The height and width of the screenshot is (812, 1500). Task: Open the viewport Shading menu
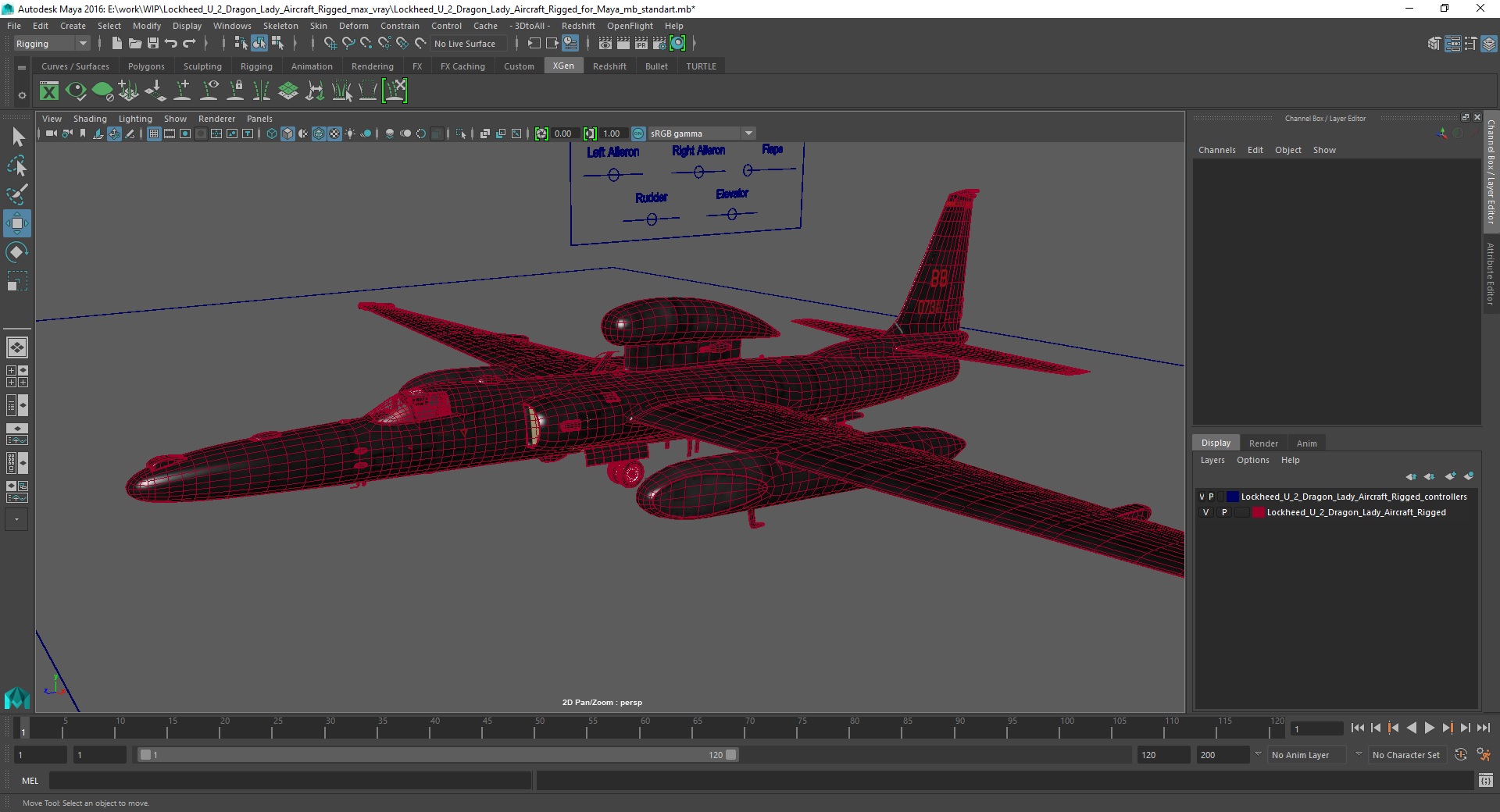[x=90, y=119]
